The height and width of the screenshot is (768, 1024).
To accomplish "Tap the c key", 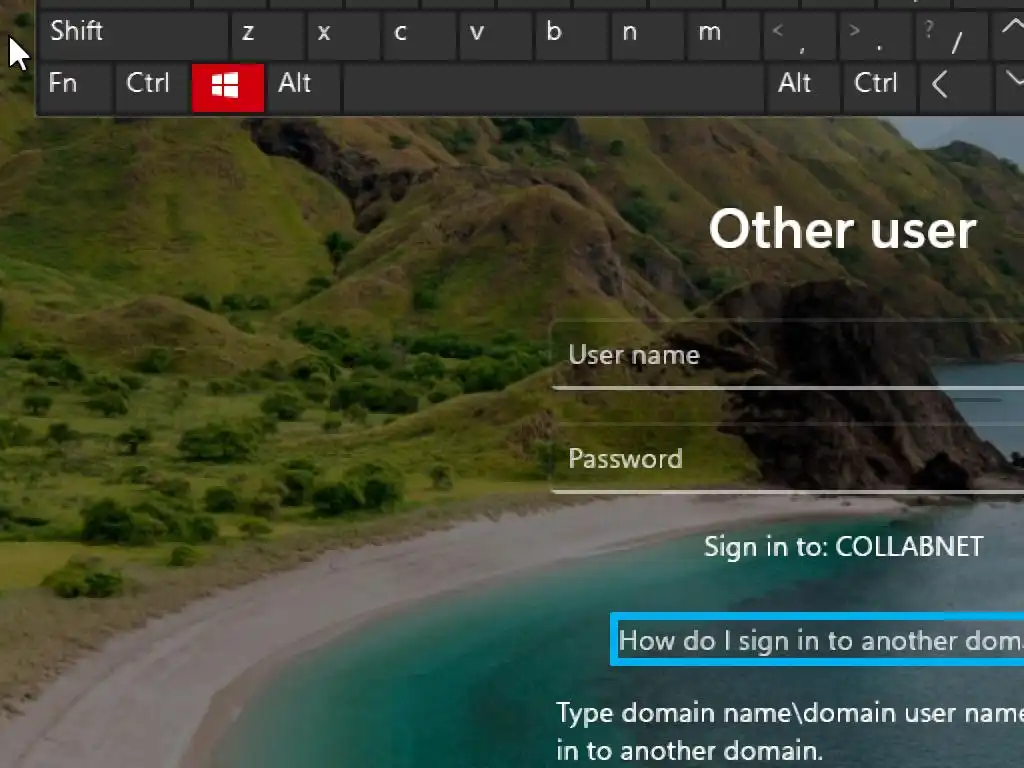I will [419, 36].
